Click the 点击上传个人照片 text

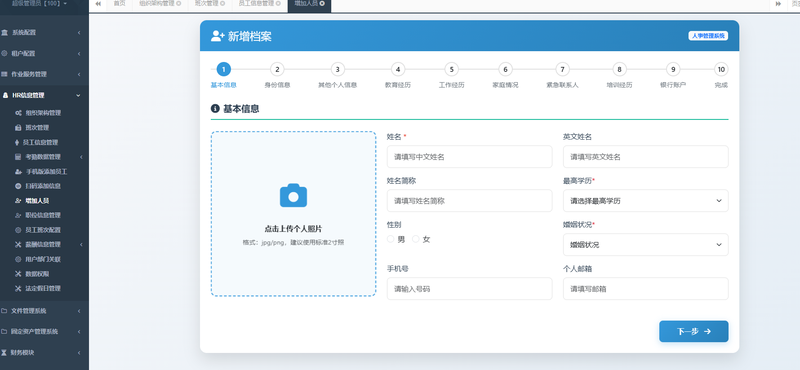pyautogui.click(x=293, y=229)
